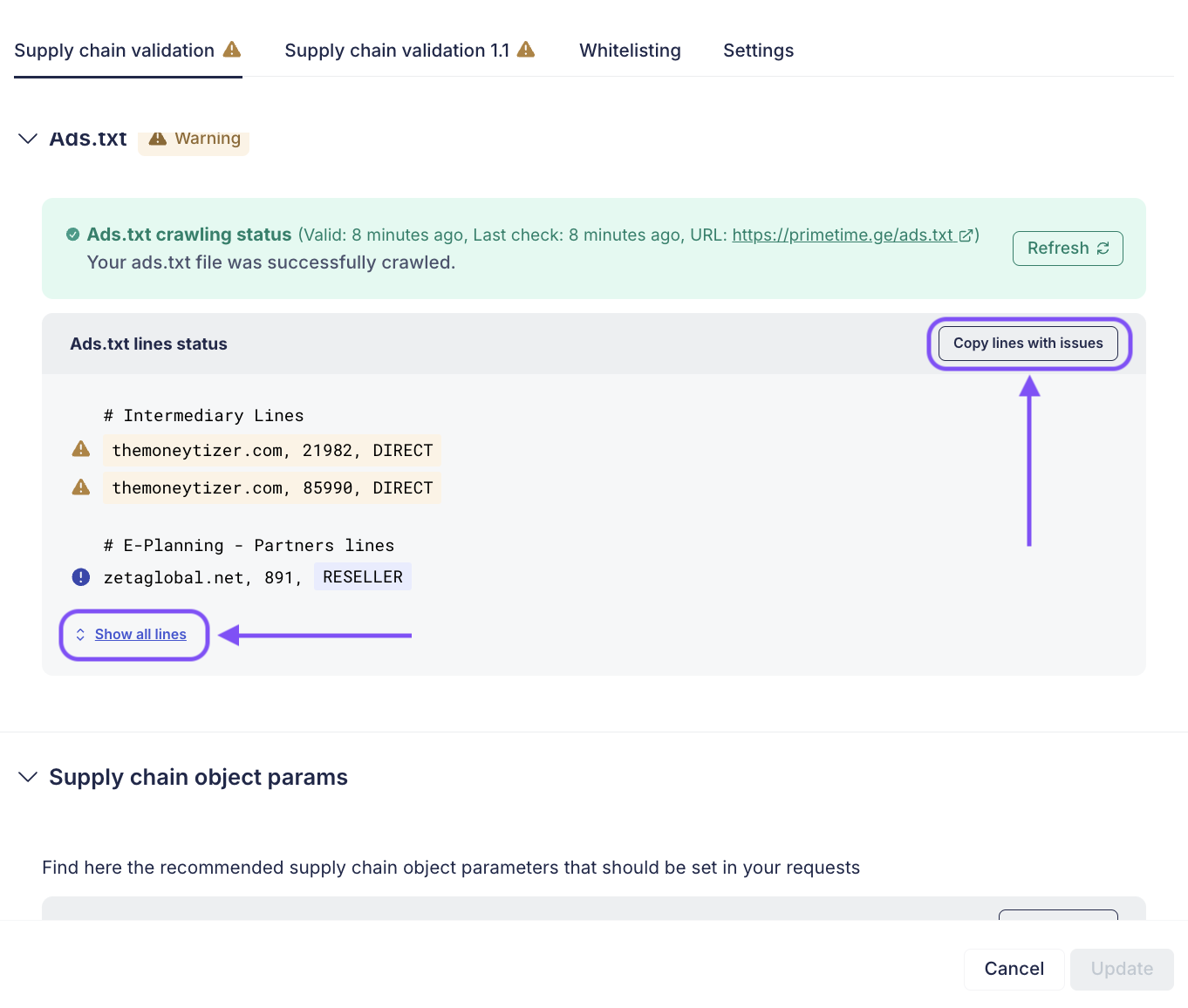Click Copy lines with issues button
Image resolution: width=1188 pixels, height=1008 pixels.
pyautogui.click(x=1028, y=344)
